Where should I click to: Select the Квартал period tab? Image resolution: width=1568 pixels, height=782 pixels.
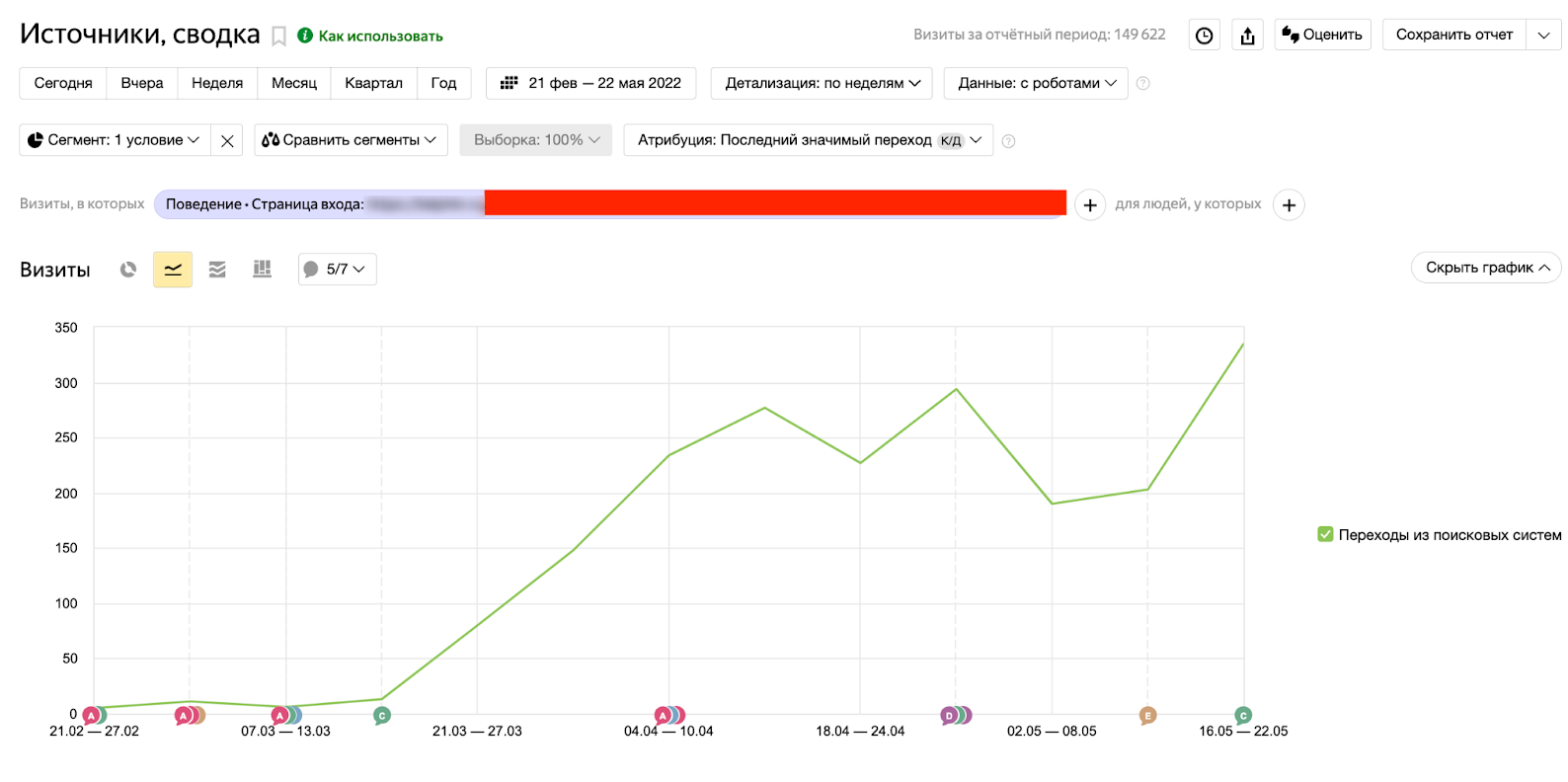(x=373, y=84)
